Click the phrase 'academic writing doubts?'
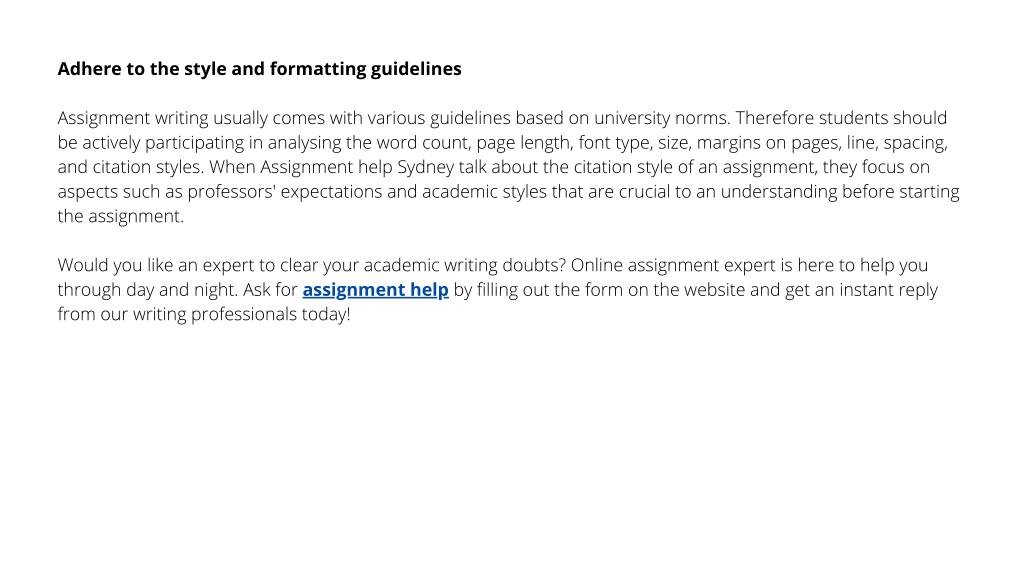This screenshot has width=1024, height=576. pos(464,265)
